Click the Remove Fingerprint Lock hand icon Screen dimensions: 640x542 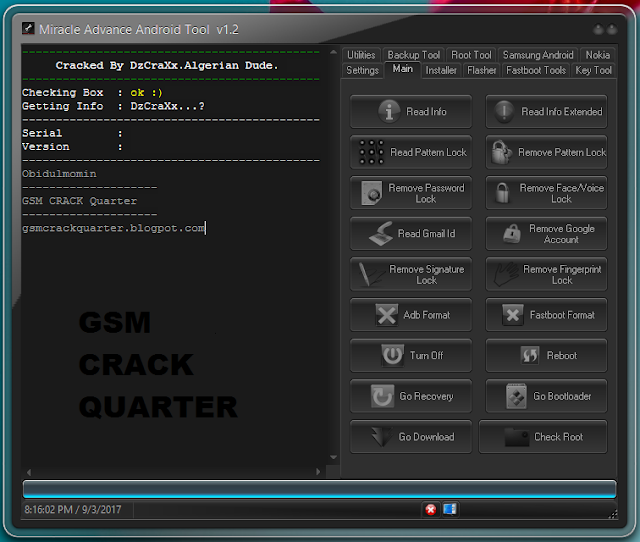click(x=506, y=274)
